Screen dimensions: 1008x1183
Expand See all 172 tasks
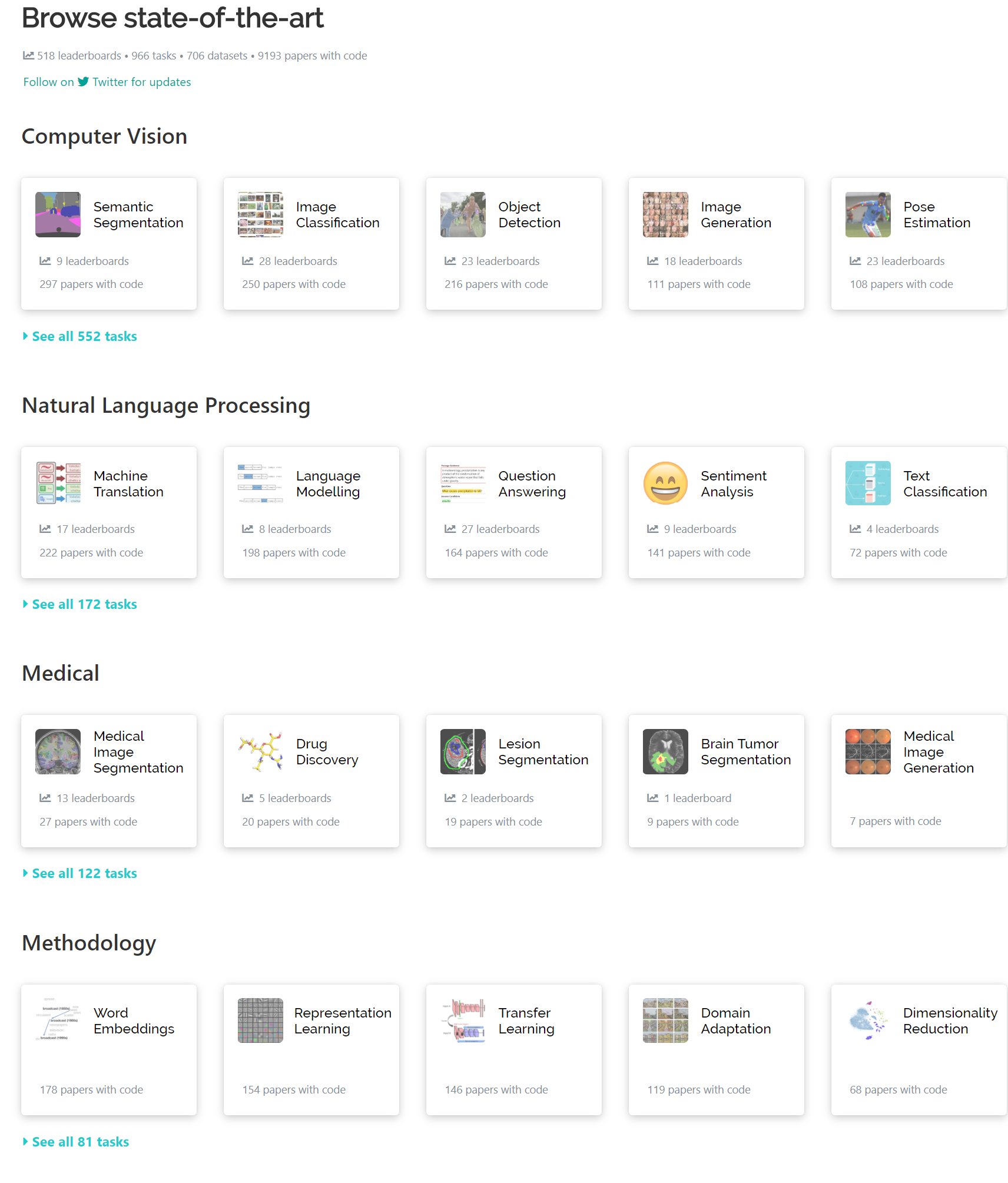(80, 604)
